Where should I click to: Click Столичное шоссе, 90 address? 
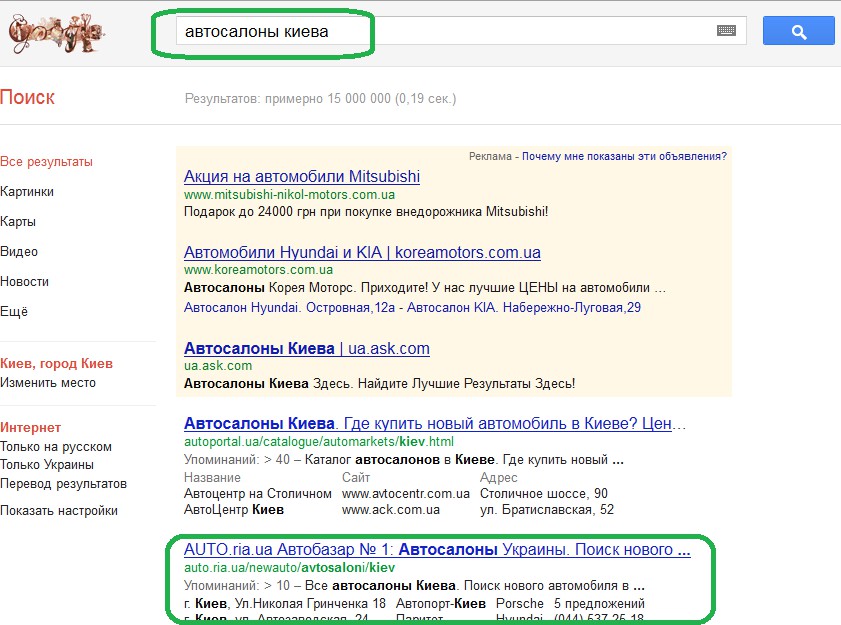544,493
